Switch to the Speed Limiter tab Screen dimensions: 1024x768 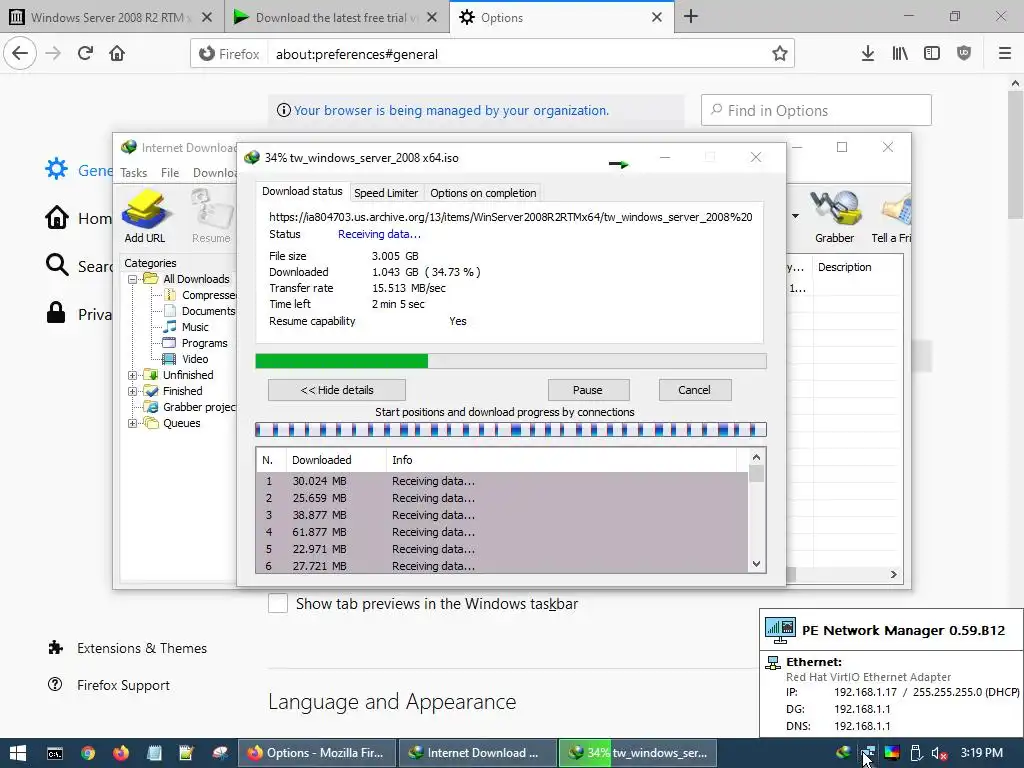click(x=385, y=193)
